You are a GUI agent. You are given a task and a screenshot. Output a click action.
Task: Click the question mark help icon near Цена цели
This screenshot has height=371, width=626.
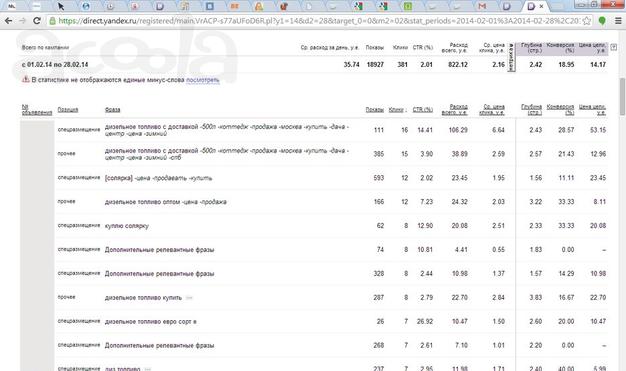pos(614,47)
